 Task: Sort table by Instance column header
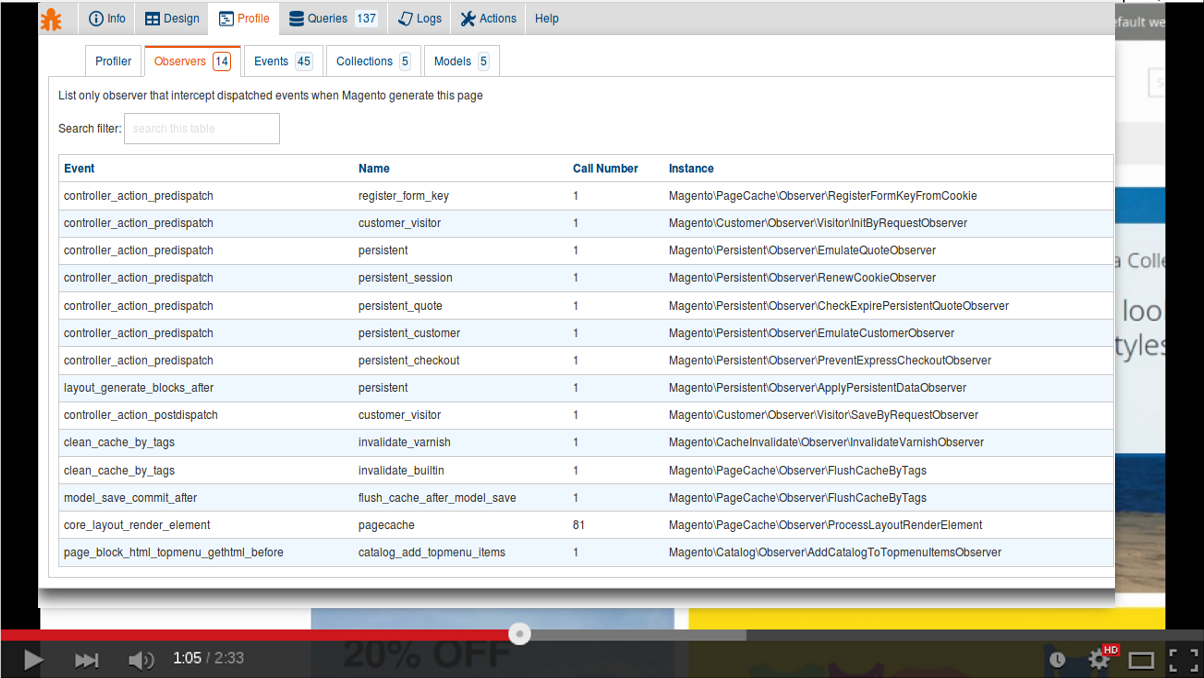(x=691, y=168)
